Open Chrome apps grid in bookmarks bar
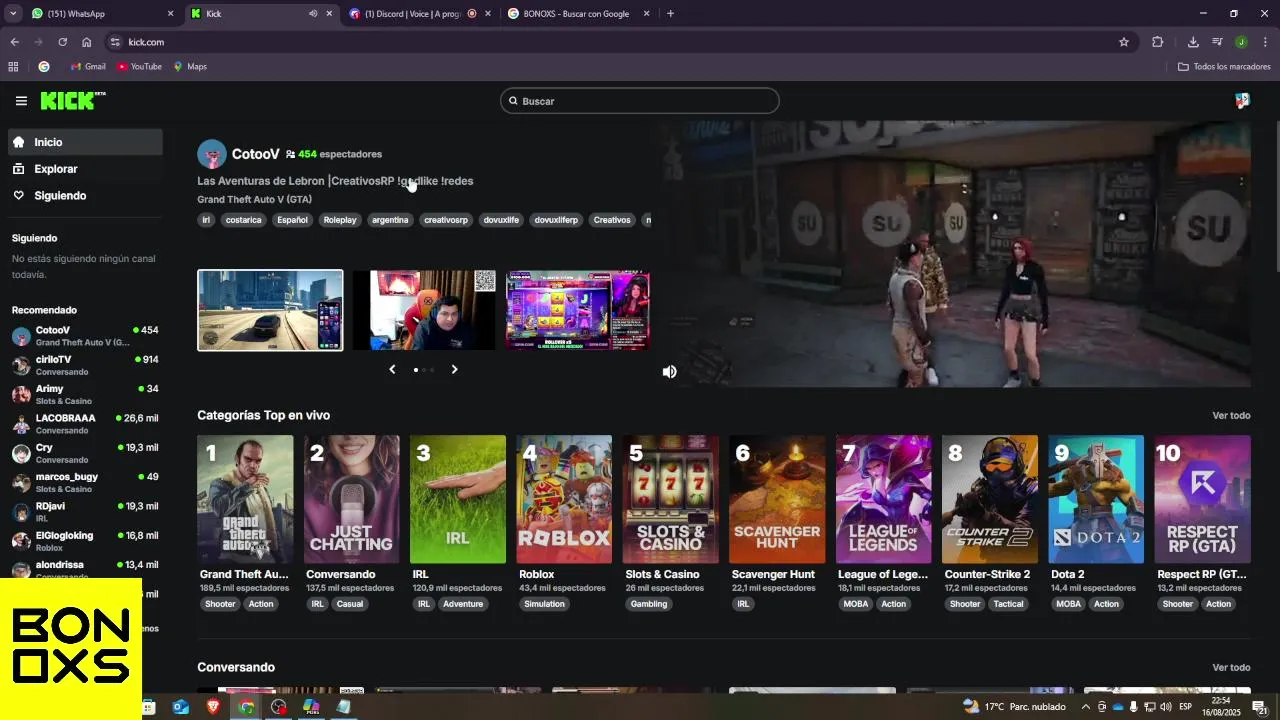This screenshot has width=1280, height=720. [13, 67]
